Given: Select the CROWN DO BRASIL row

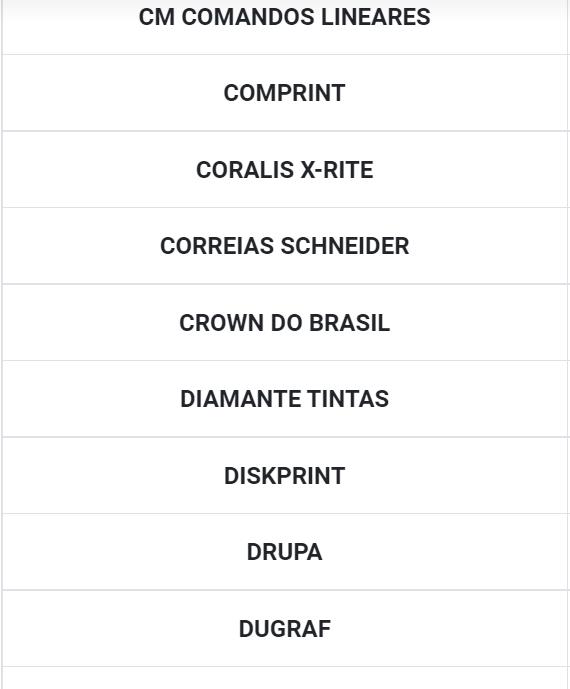Looking at the screenshot, I should click(285, 323).
